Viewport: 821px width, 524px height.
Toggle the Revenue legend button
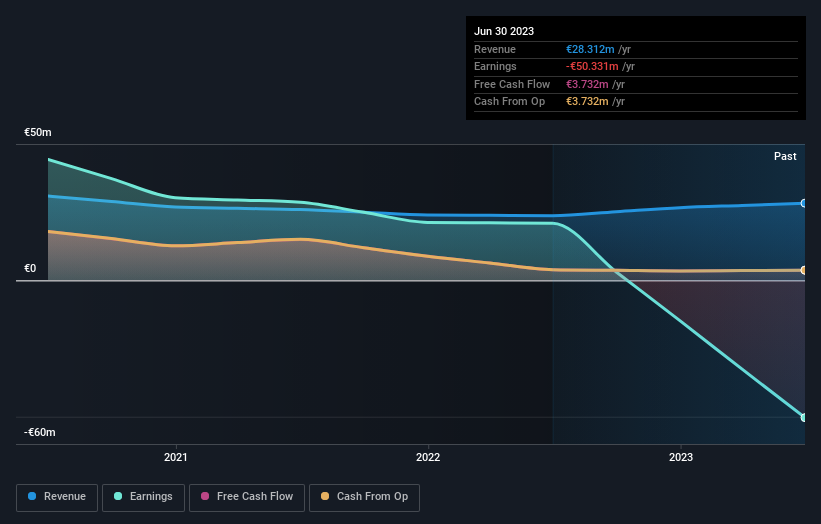[57, 497]
